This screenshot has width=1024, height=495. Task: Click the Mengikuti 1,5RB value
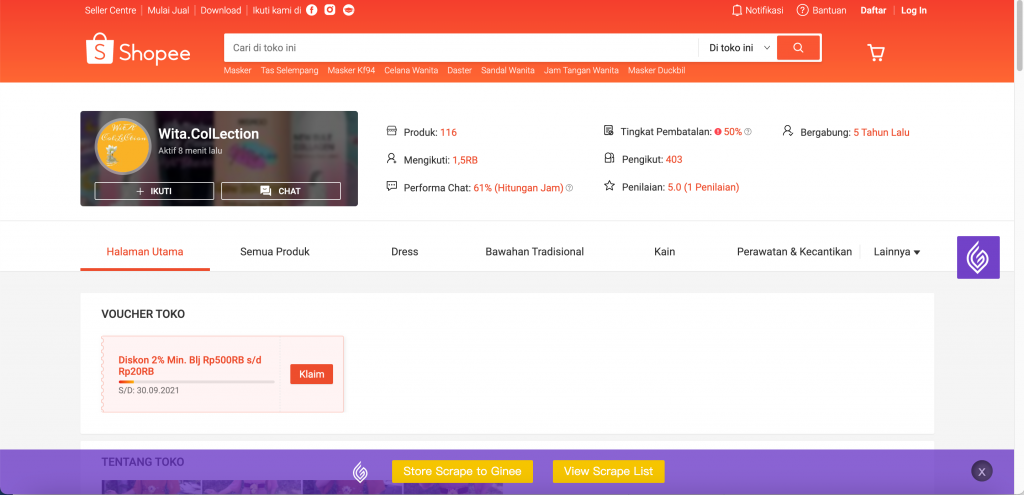point(467,160)
